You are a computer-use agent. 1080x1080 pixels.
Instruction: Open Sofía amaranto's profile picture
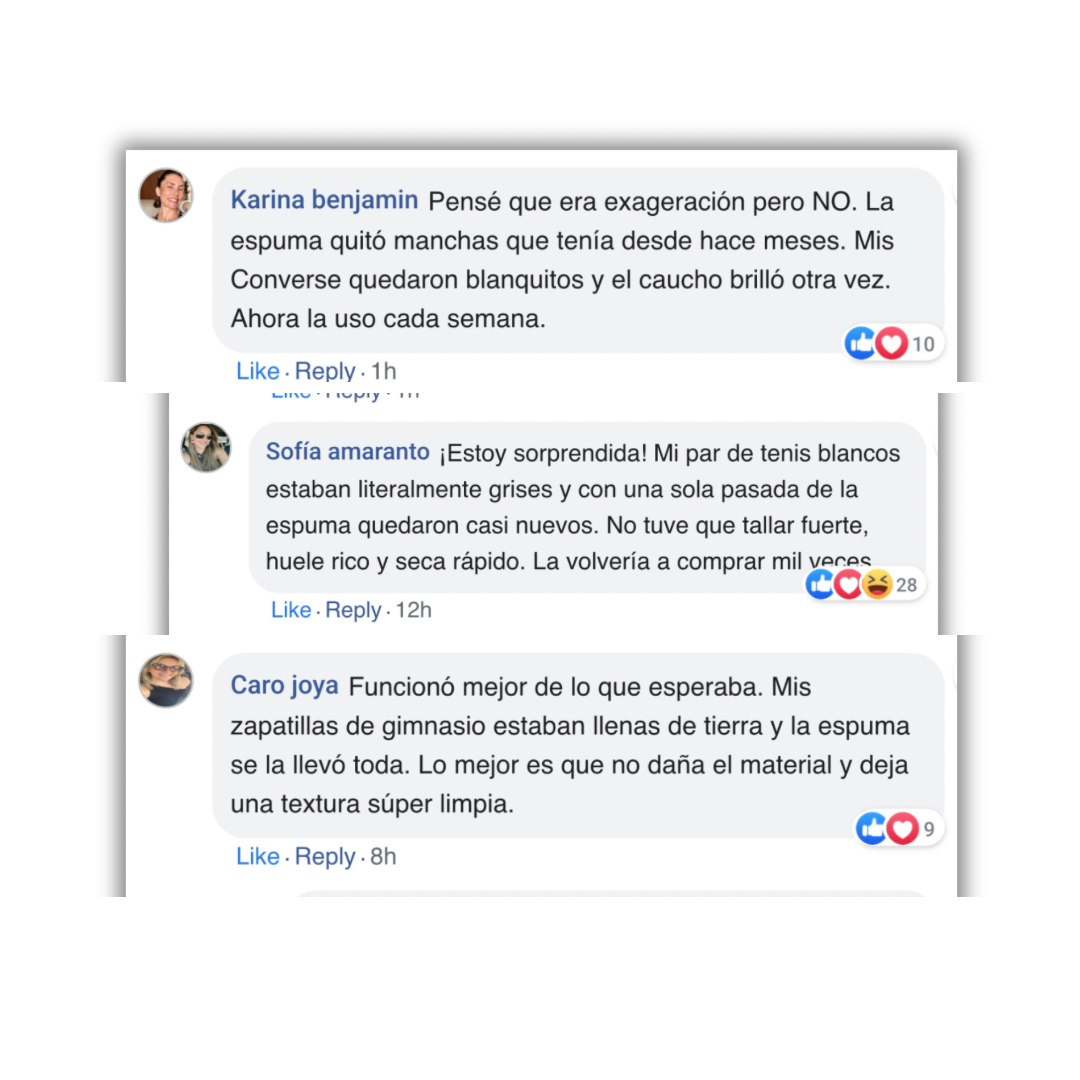(x=206, y=448)
